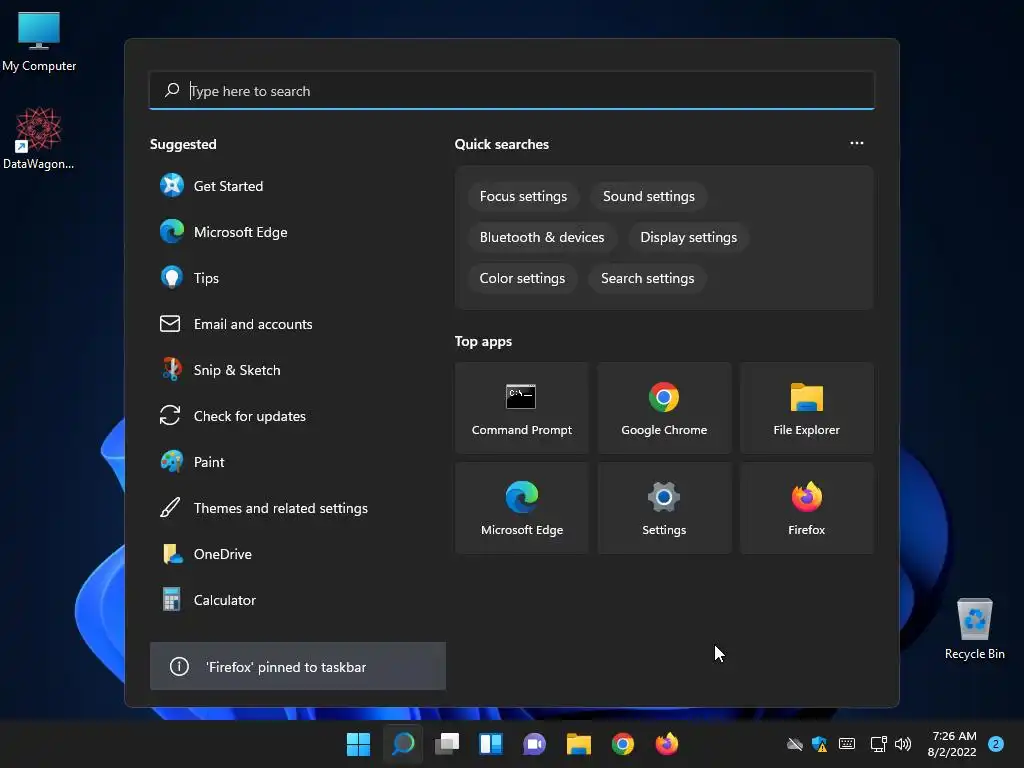Open Command Prompt in Top apps
This screenshot has height=768, width=1024.
pos(521,408)
